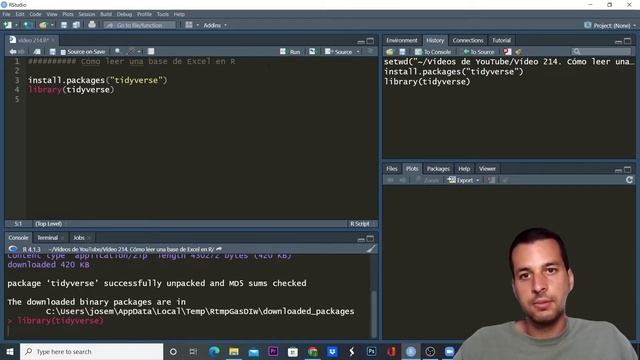Click the code tools wand icon
The image size is (640, 360).
click(x=131, y=51)
